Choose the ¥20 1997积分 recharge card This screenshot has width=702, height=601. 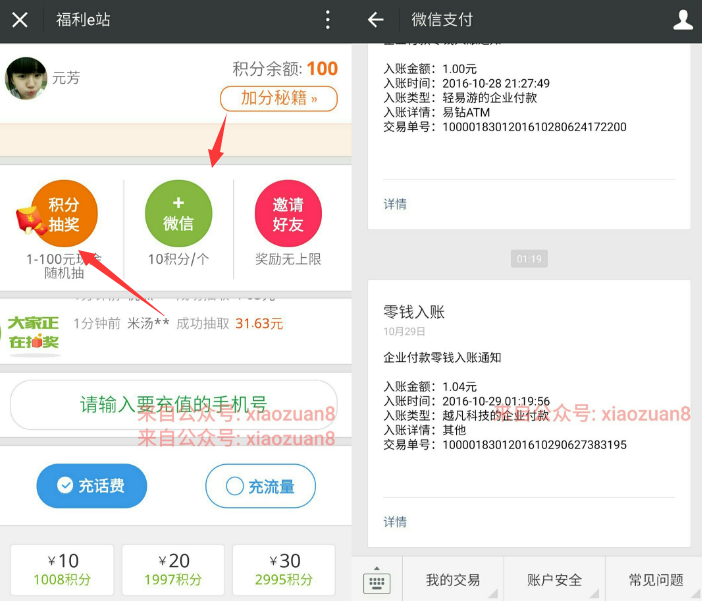point(173,569)
